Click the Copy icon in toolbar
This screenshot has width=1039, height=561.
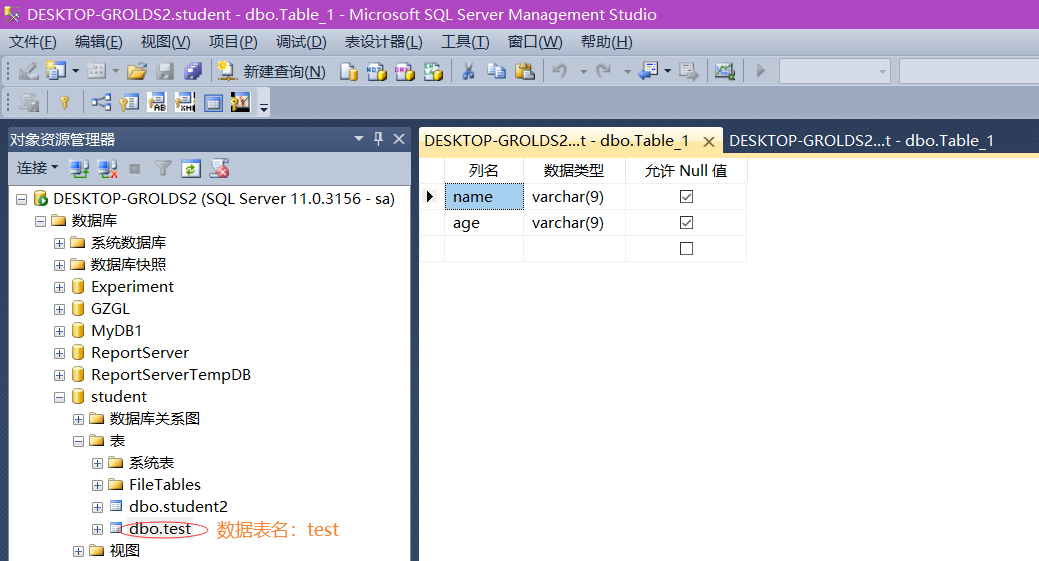coord(496,71)
